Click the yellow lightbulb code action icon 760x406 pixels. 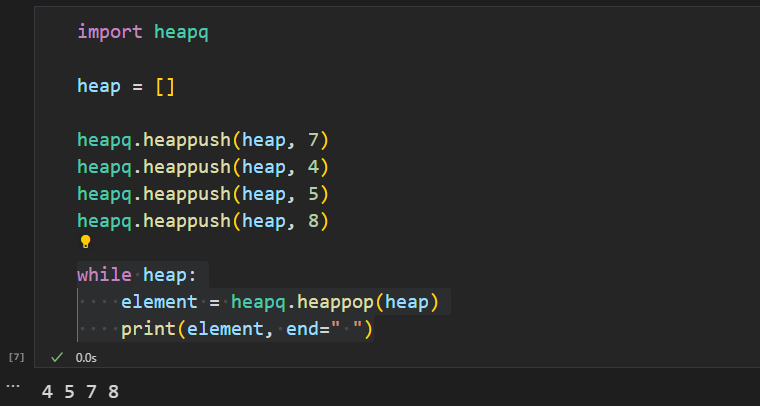click(85, 241)
